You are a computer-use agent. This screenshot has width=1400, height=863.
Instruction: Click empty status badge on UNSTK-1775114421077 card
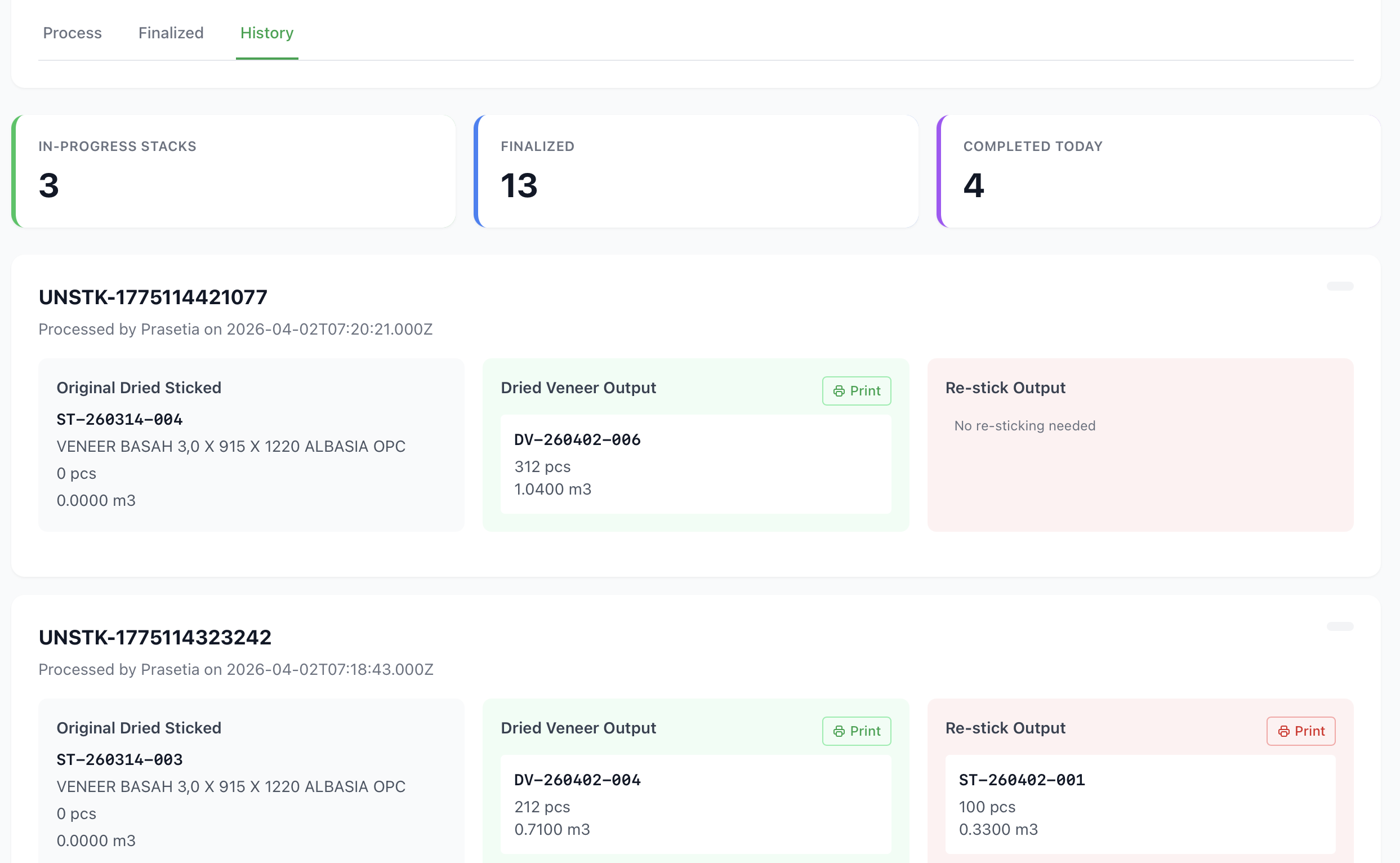pyautogui.click(x=1340, y=286)
